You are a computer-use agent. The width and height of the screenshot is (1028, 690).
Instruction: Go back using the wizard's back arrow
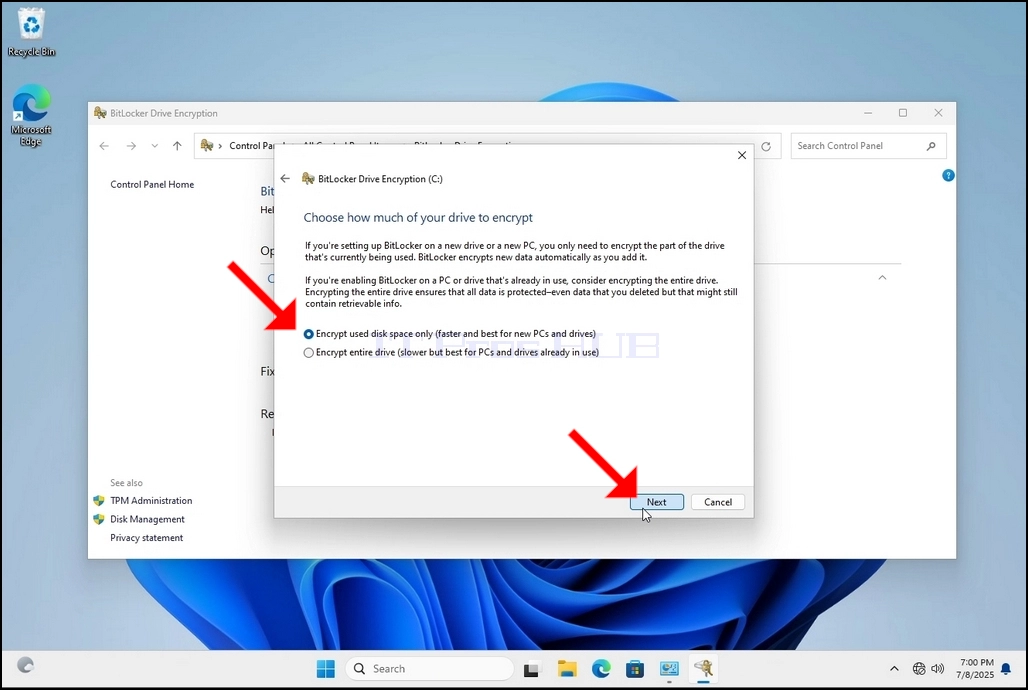click(285, 178)
